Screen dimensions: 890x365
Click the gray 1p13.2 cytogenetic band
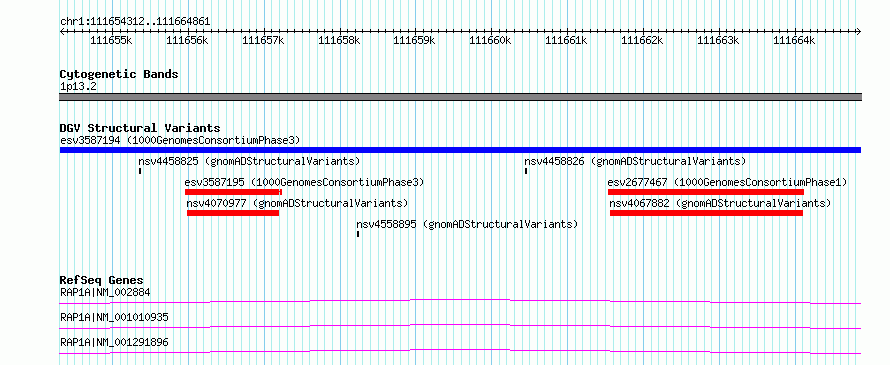click(460, 97)
